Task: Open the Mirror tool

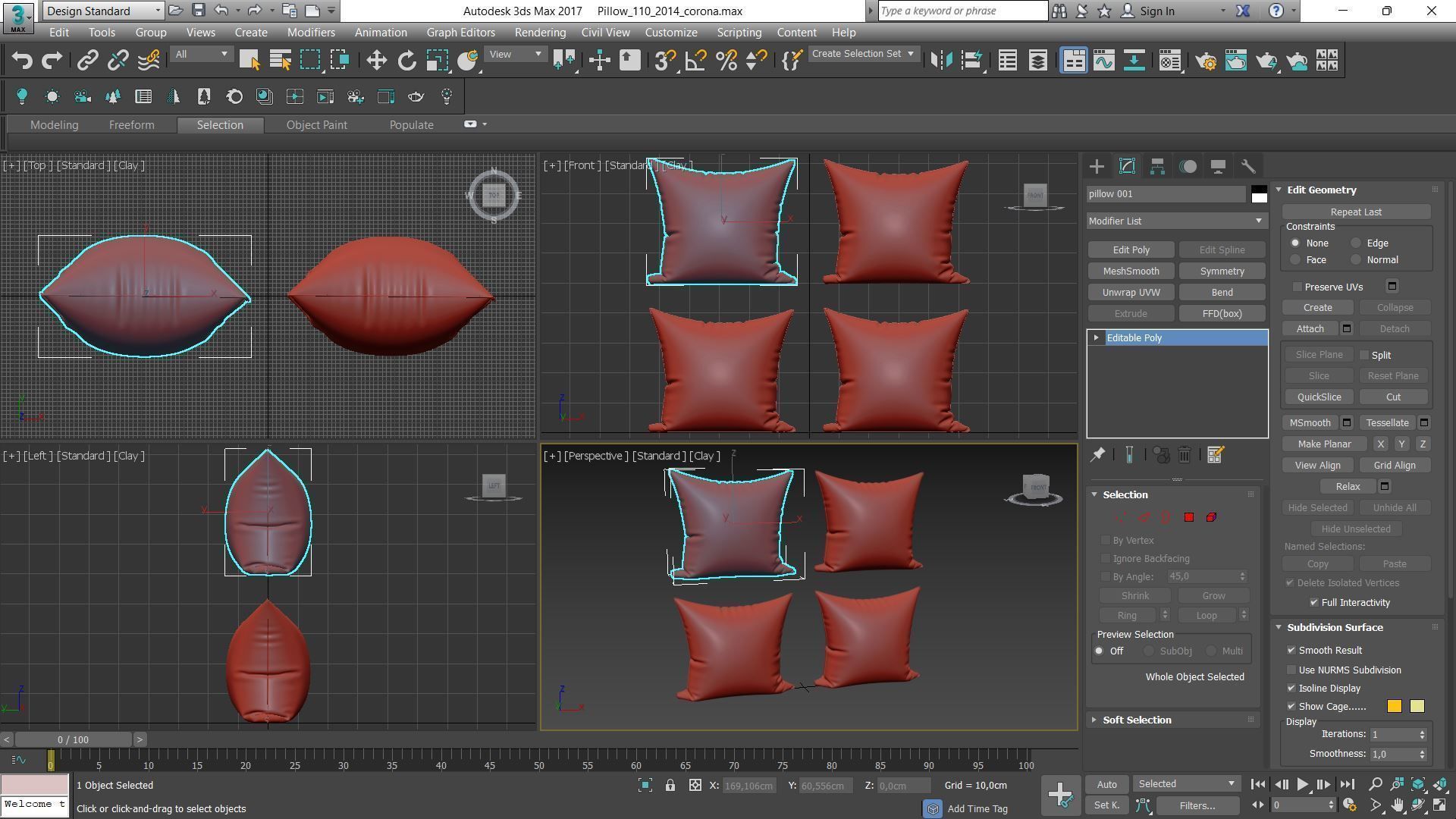Action: 941,61
